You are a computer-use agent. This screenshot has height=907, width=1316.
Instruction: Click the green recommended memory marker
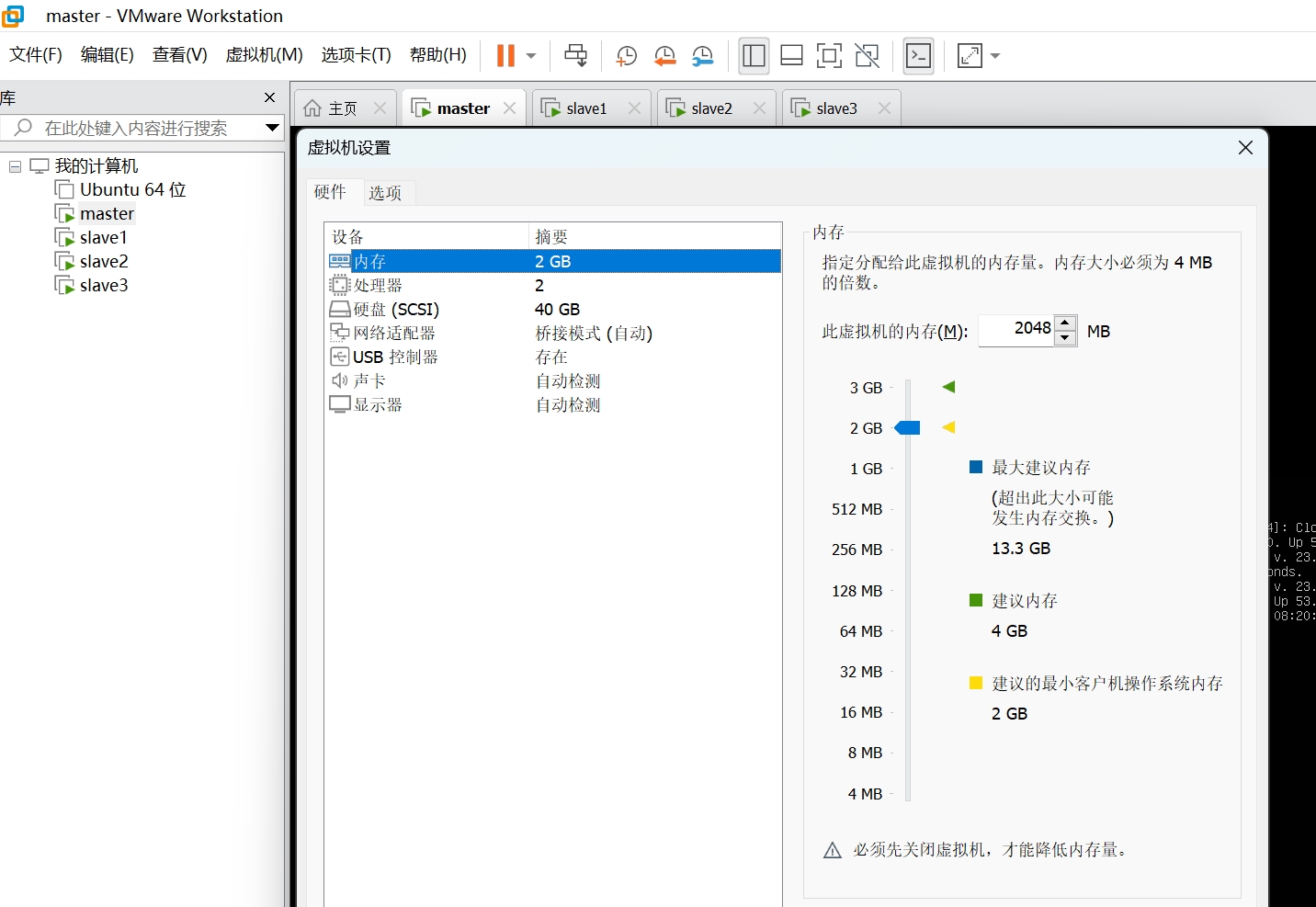[949, 387]
